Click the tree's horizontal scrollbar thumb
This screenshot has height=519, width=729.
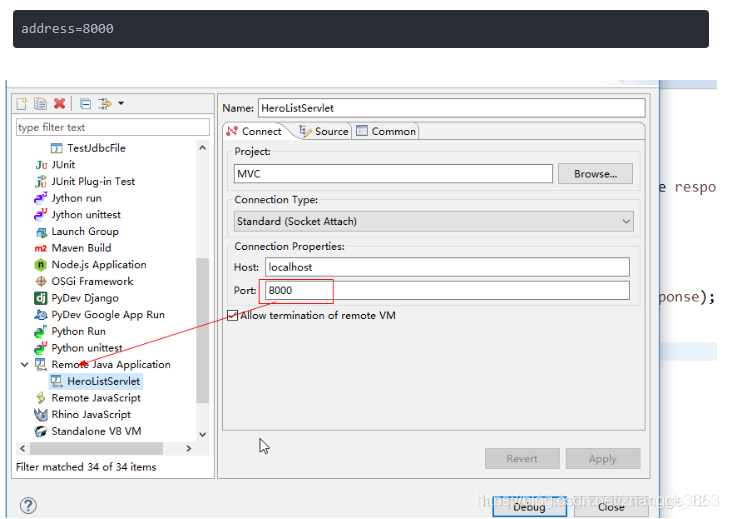pos(97,448)
